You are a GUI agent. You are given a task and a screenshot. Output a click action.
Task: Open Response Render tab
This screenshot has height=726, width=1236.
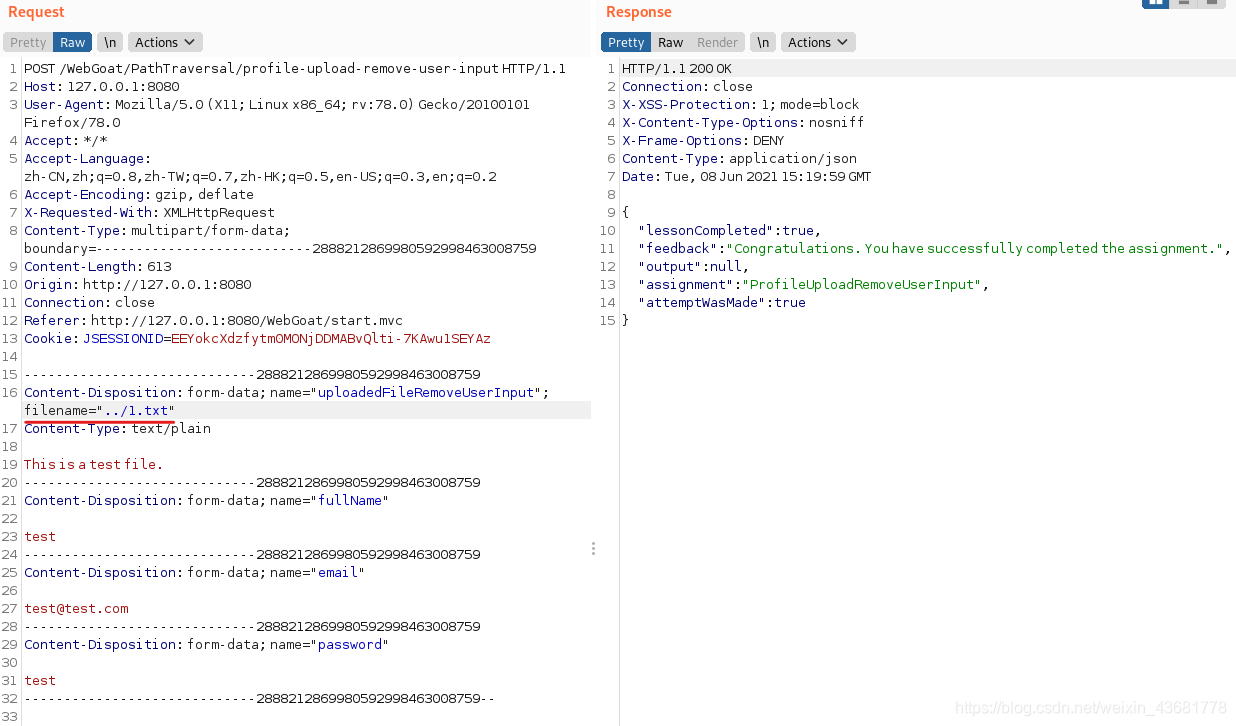point(718,42)
